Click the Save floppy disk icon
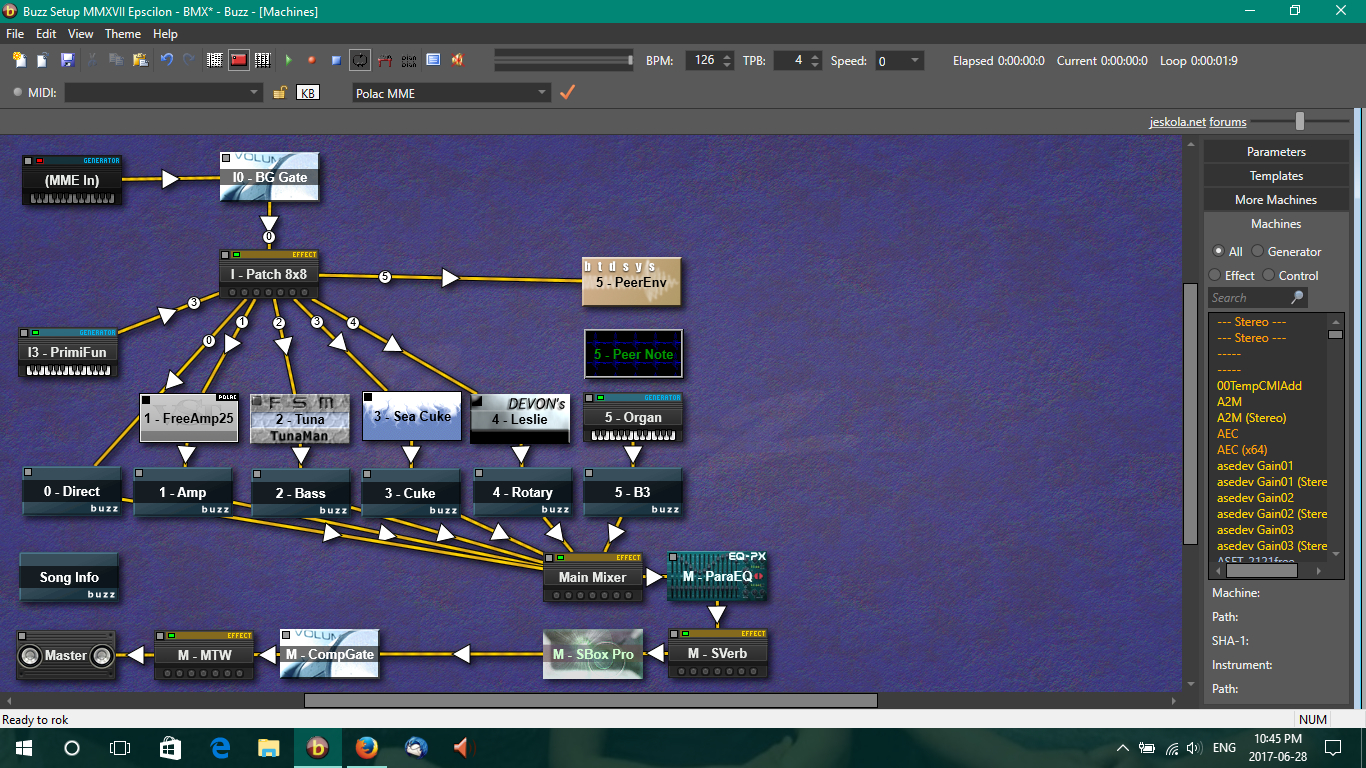 point(67,60)
